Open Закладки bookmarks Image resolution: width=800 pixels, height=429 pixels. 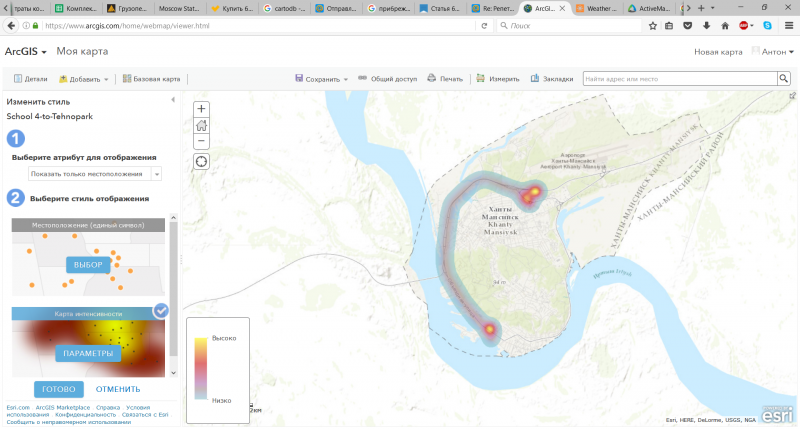(552, 78)
